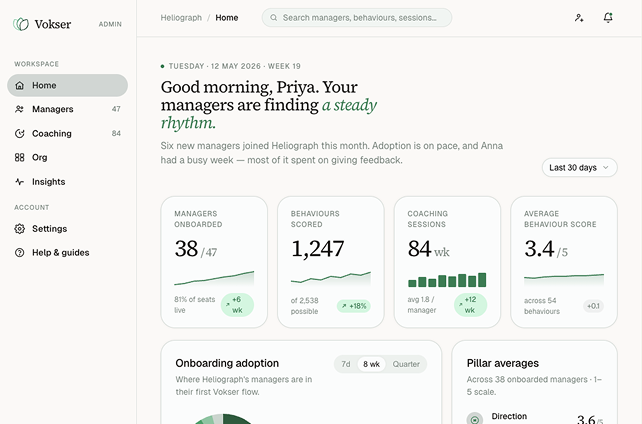Viewport: 642px width, 424px height.
Task: Click the "avg 1.8 / manager" text
Action: [422, 305]
